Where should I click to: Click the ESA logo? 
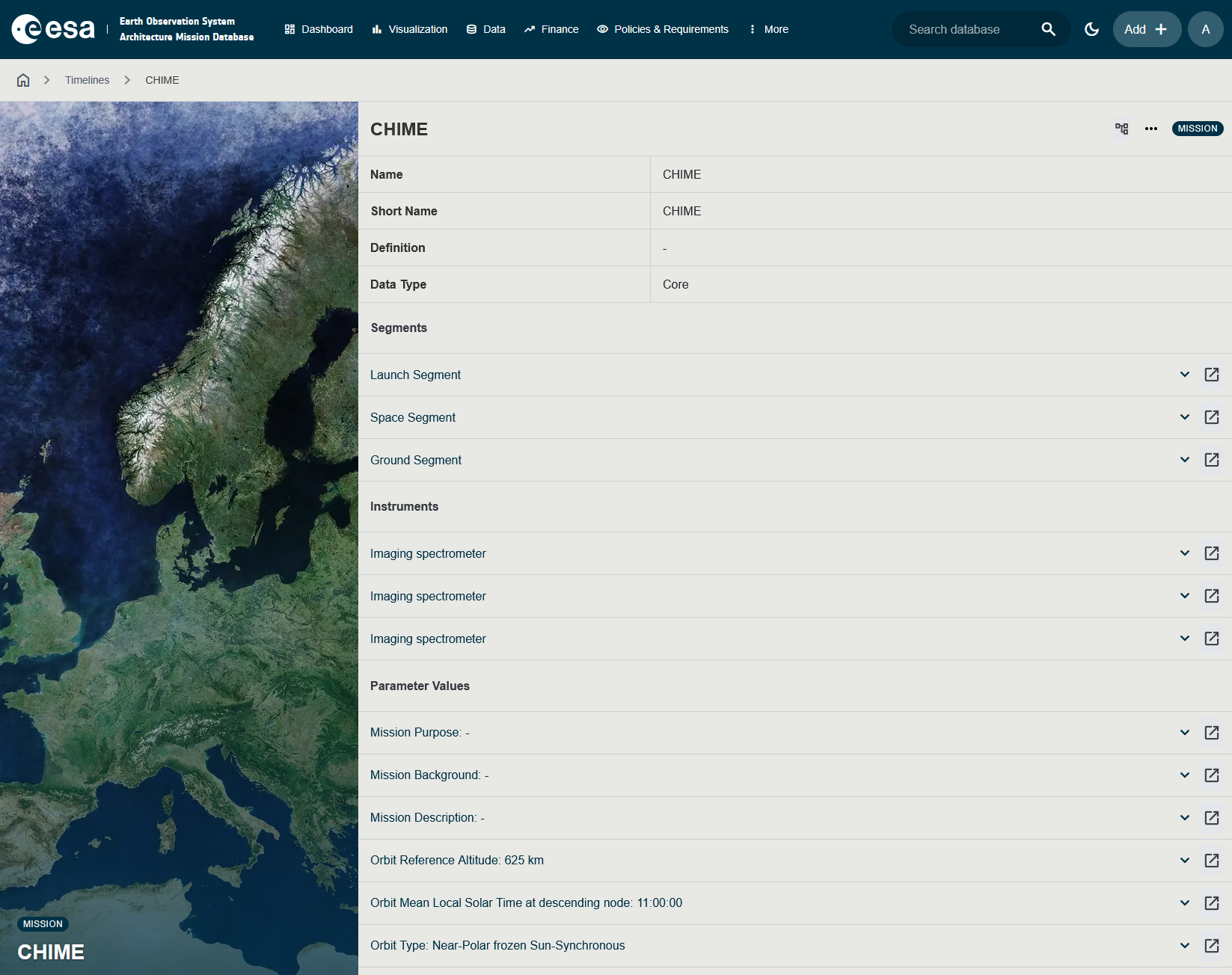pyautogui.click(x=53, y=29)
